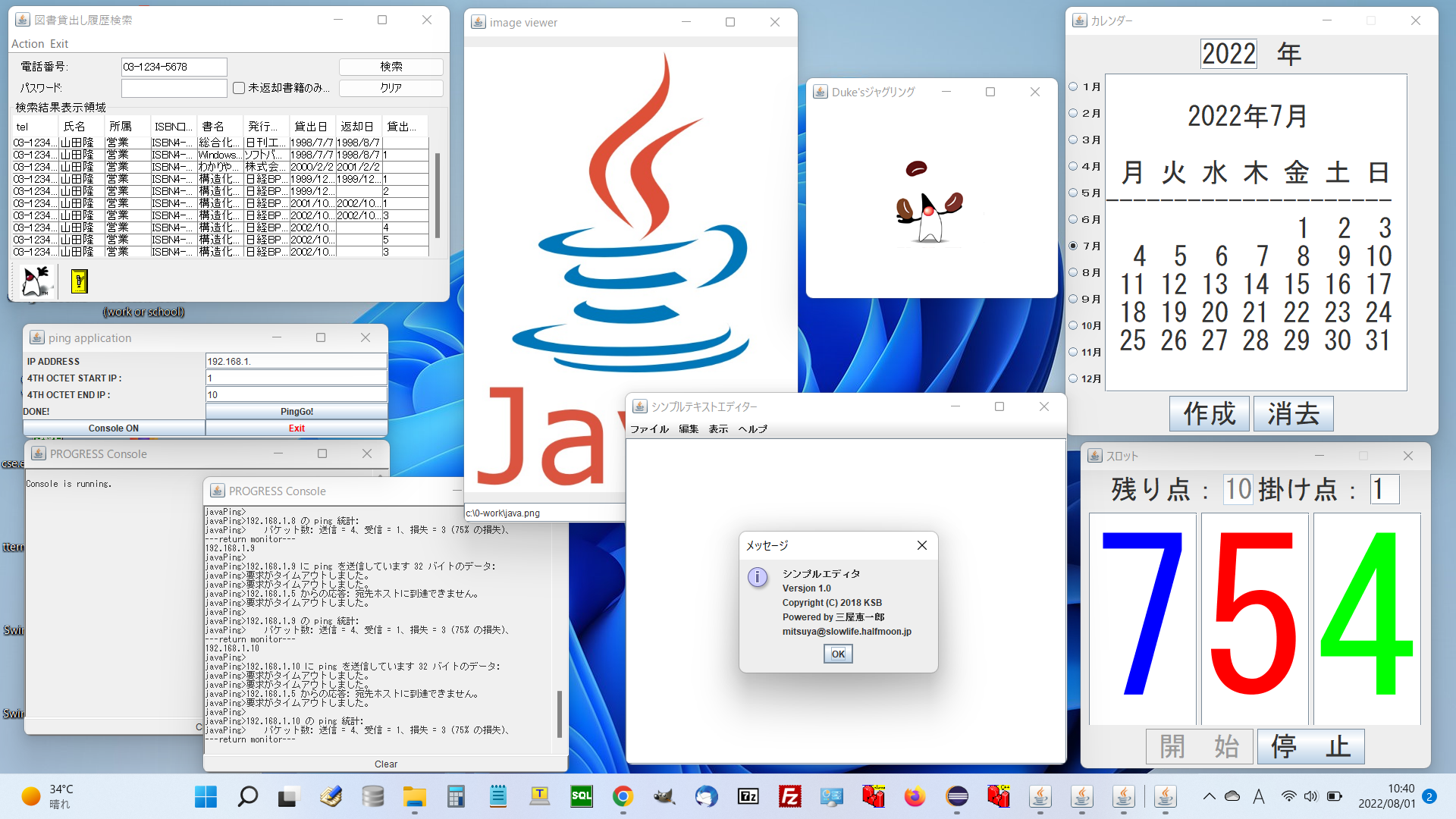The height and width of the screenshot is (819, 1456).
Task: Click the Console ON button
Action: (114, 428)
